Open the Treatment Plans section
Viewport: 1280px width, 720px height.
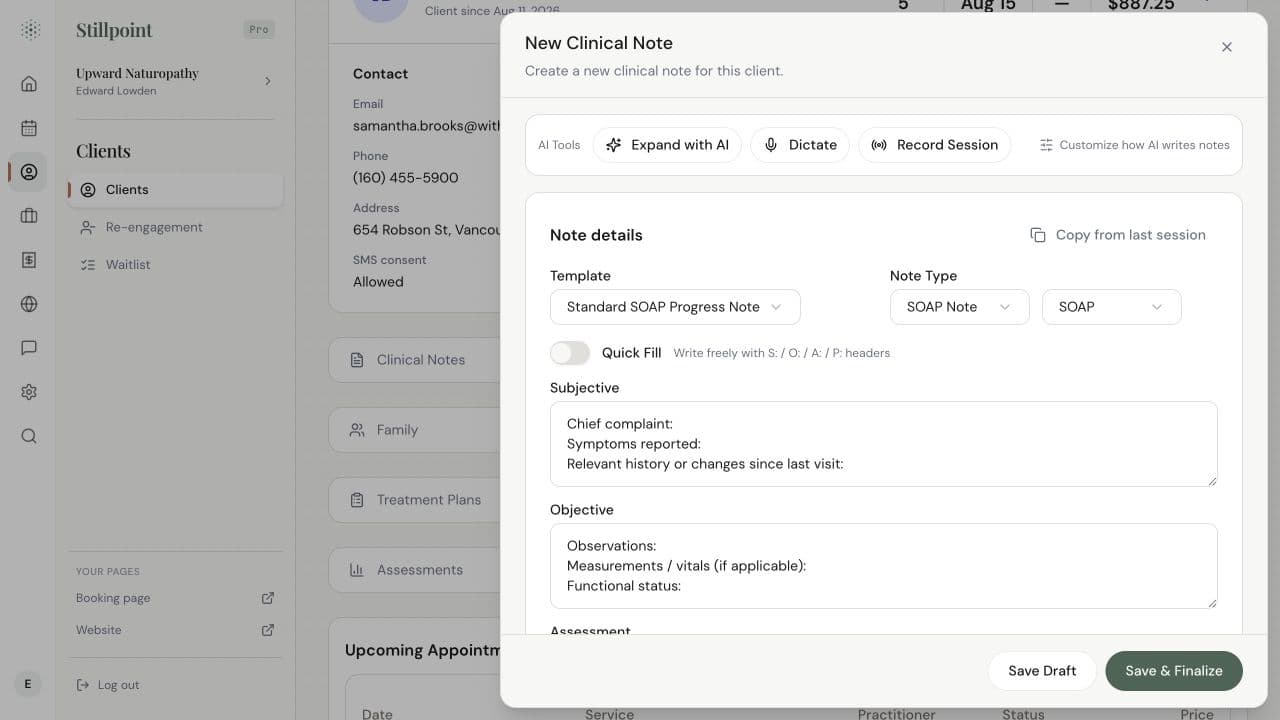(x=415, y=500)
